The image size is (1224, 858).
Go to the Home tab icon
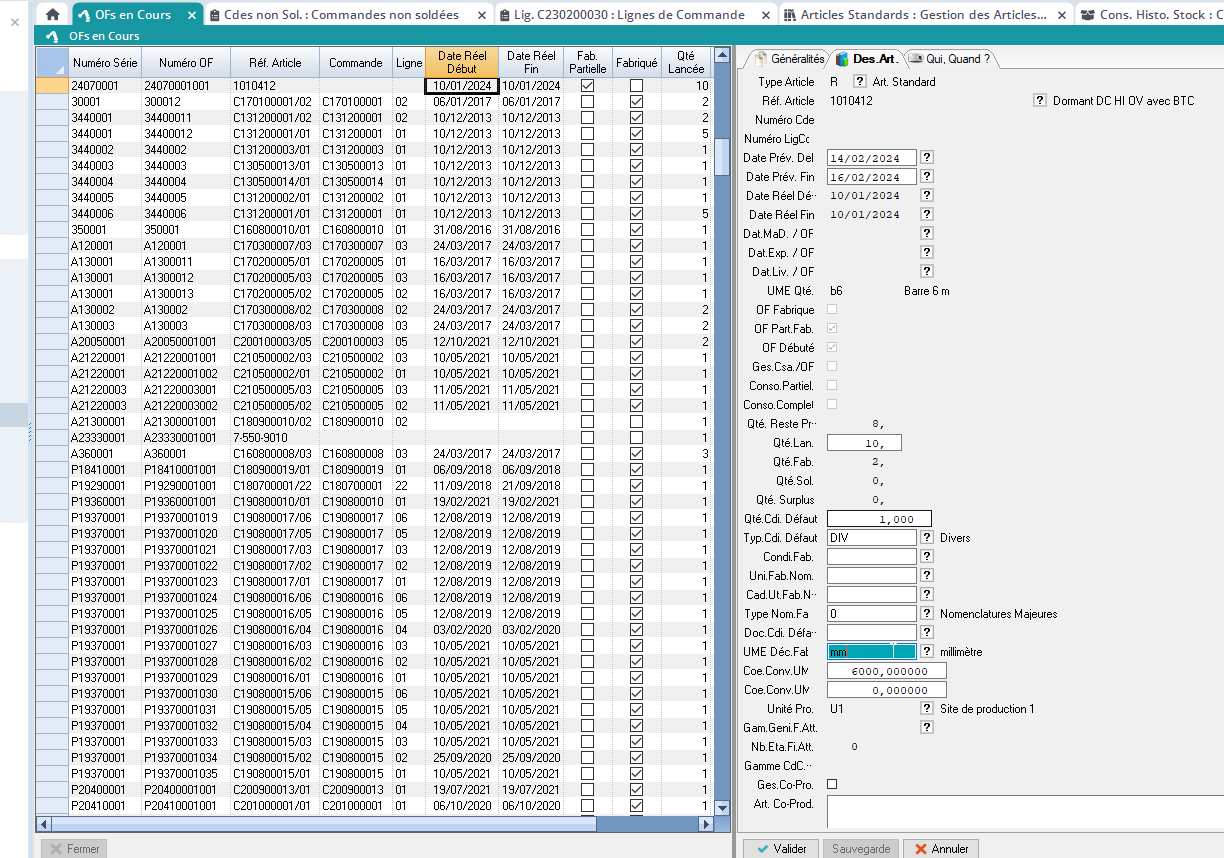coord(53,15)
